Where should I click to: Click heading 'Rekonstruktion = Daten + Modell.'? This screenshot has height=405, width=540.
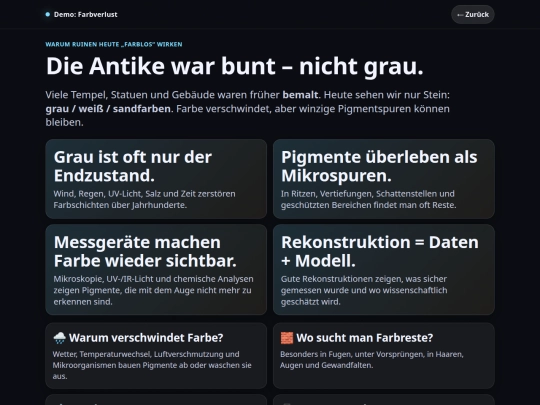tap(380, 251)
